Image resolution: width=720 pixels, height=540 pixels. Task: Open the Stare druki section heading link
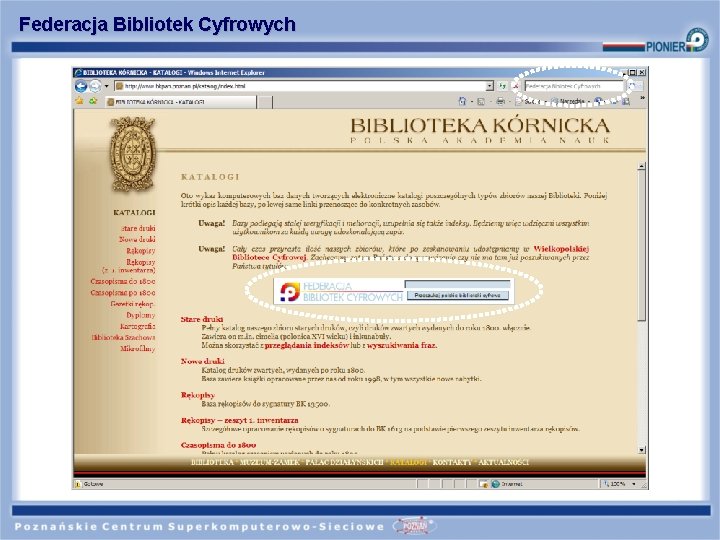202,319
